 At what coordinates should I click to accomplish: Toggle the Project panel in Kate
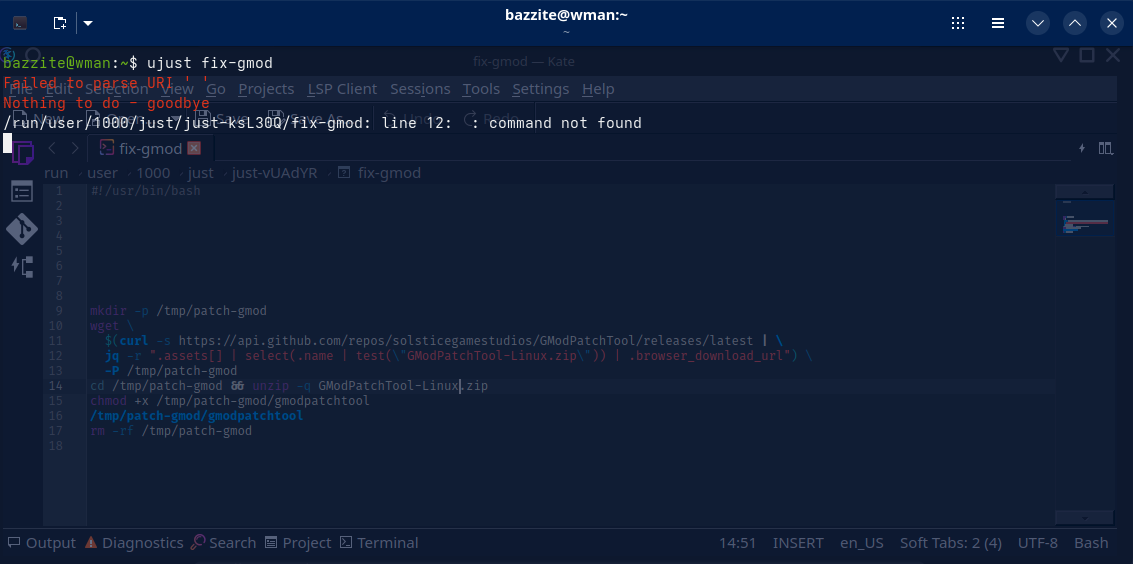point(298,543)
